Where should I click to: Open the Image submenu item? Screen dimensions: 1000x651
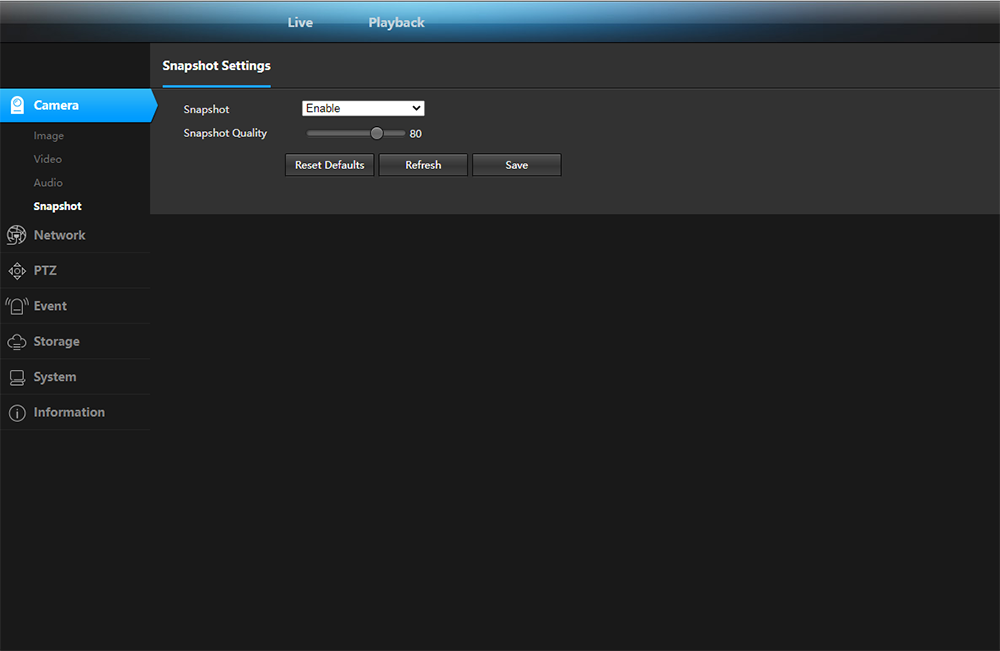(48, 136)
